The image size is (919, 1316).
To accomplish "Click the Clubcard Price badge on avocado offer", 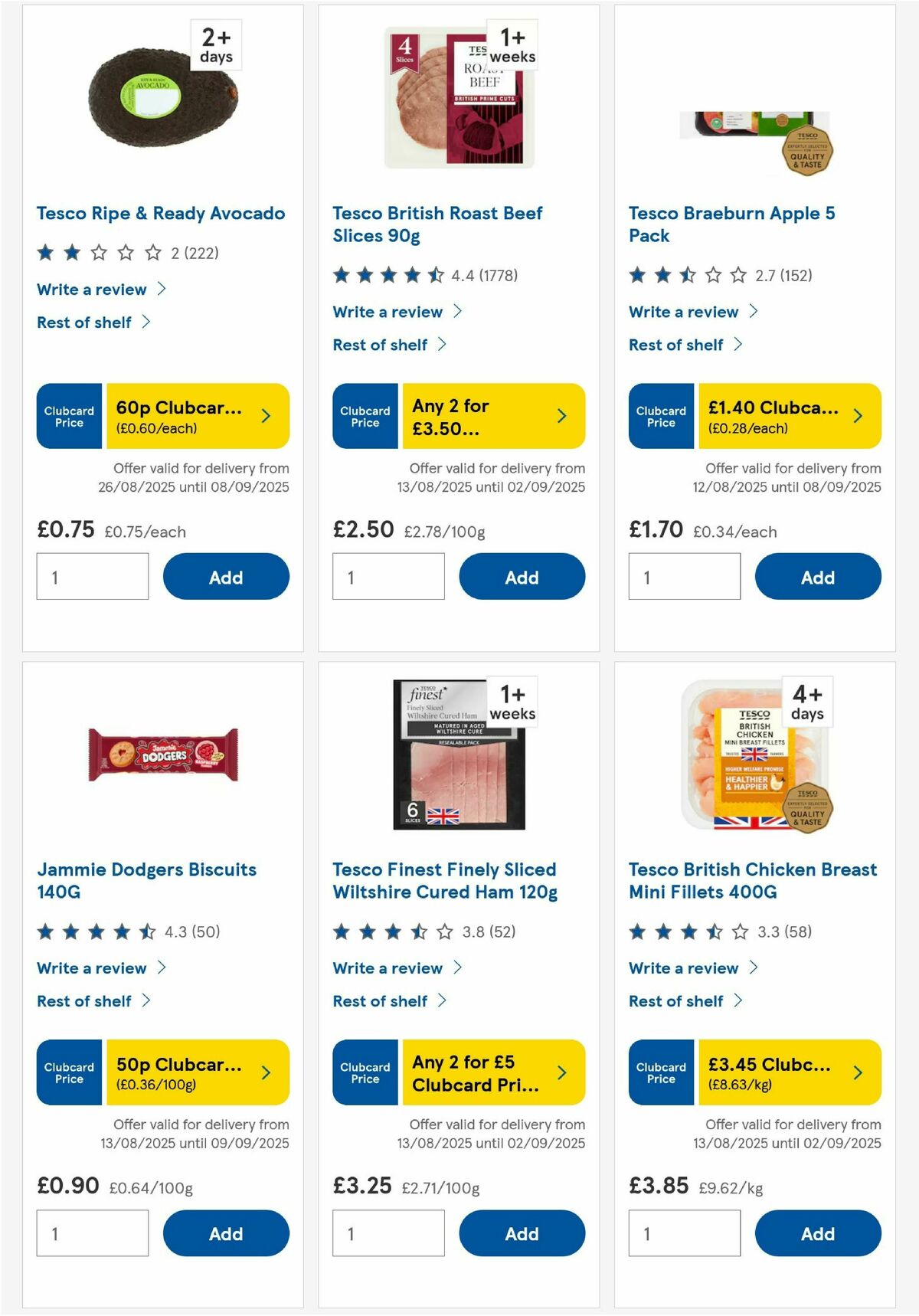I will pyautogui.click(x=68, y=416).
